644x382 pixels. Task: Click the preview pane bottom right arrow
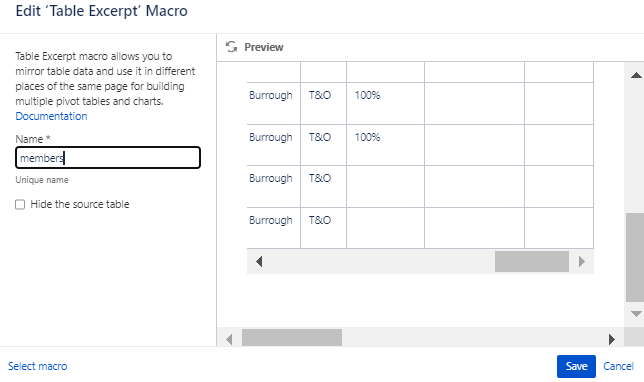[612, 339]
